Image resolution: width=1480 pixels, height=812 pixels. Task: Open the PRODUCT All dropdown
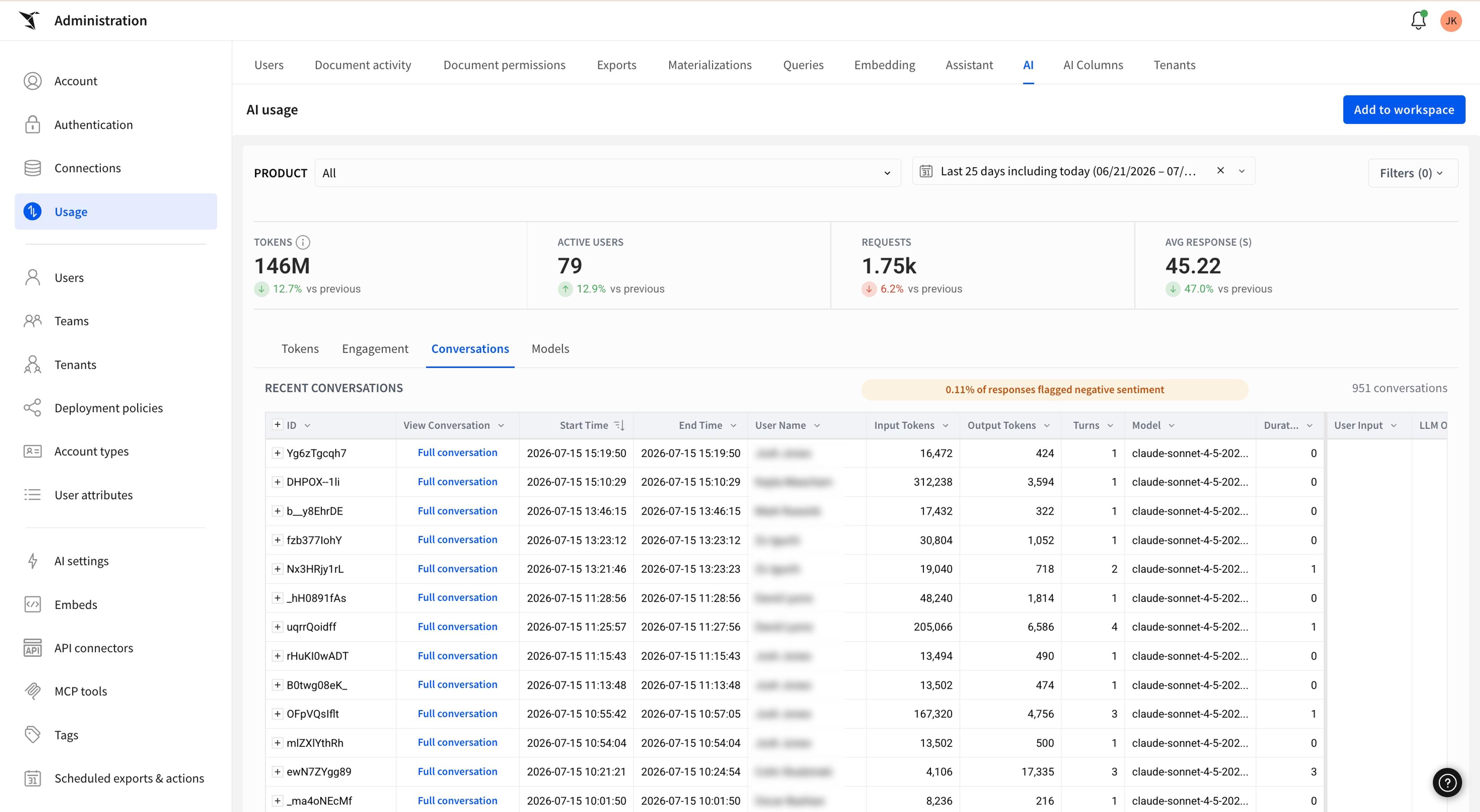point(607,173)
